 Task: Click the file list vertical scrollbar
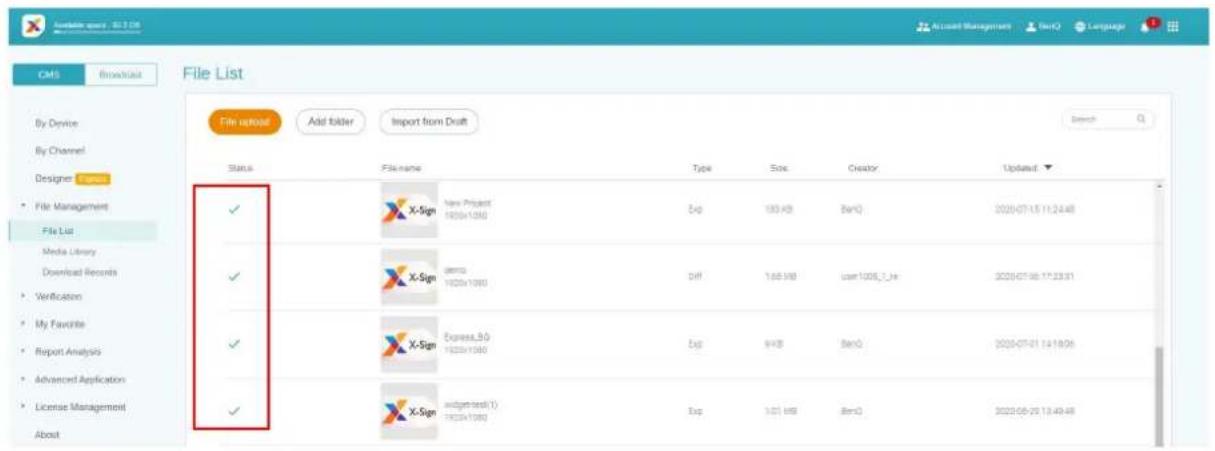1159,395
